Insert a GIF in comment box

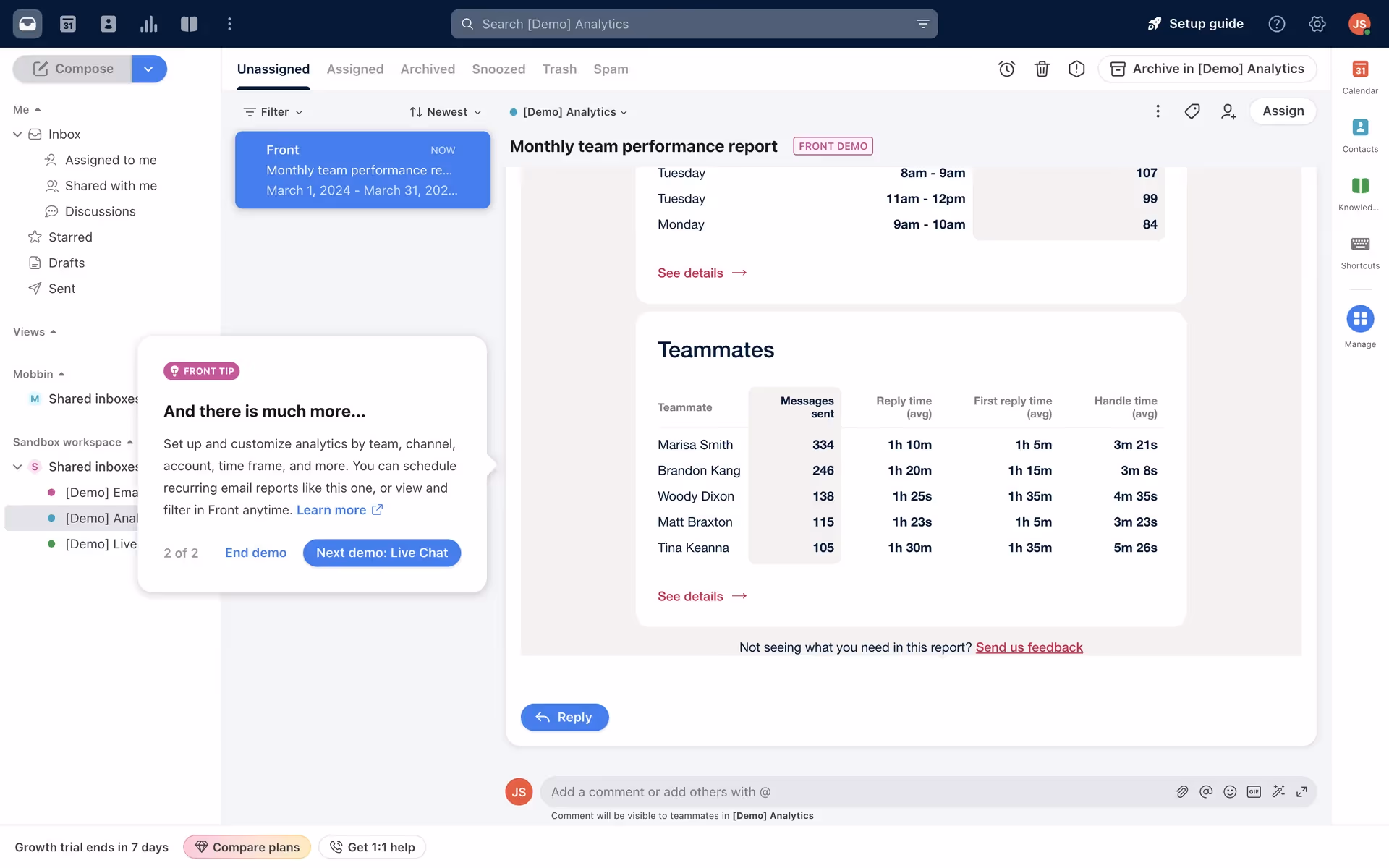(x=1254, y=791)
